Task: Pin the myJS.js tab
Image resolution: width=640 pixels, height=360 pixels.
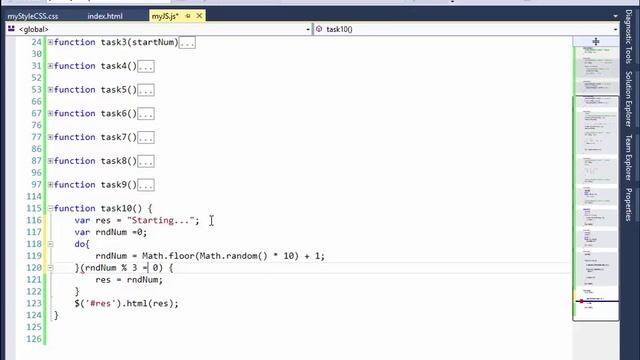Action: click(188, 16)
